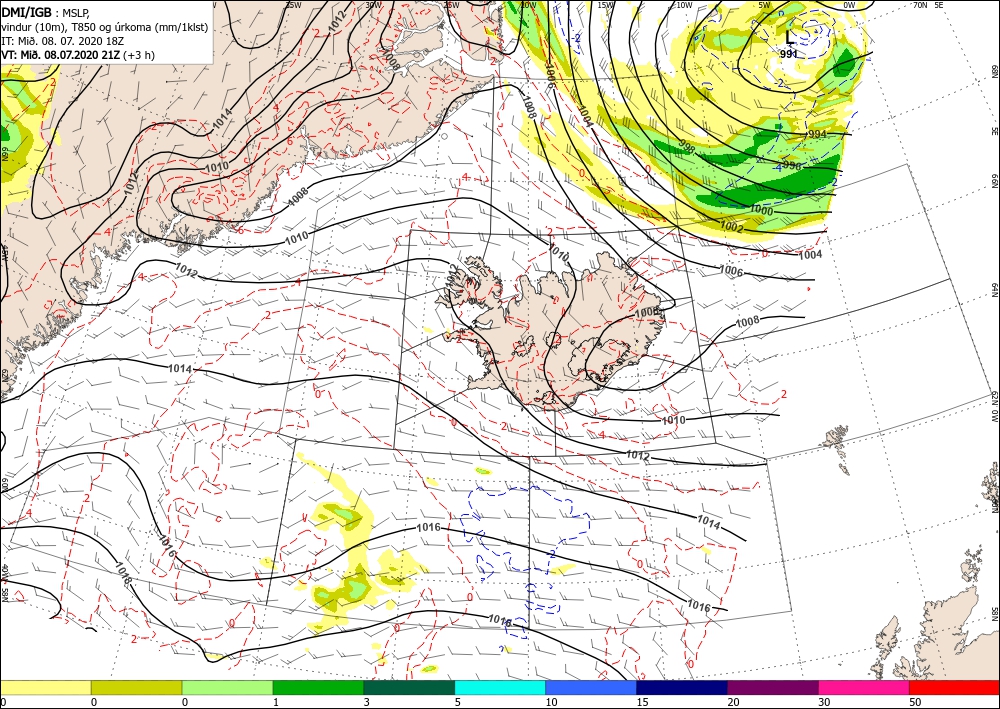Click the Faroe Islands on the map
Image resolution: width=1000 pixels, height=709 pixels.
tap(836, 450)
